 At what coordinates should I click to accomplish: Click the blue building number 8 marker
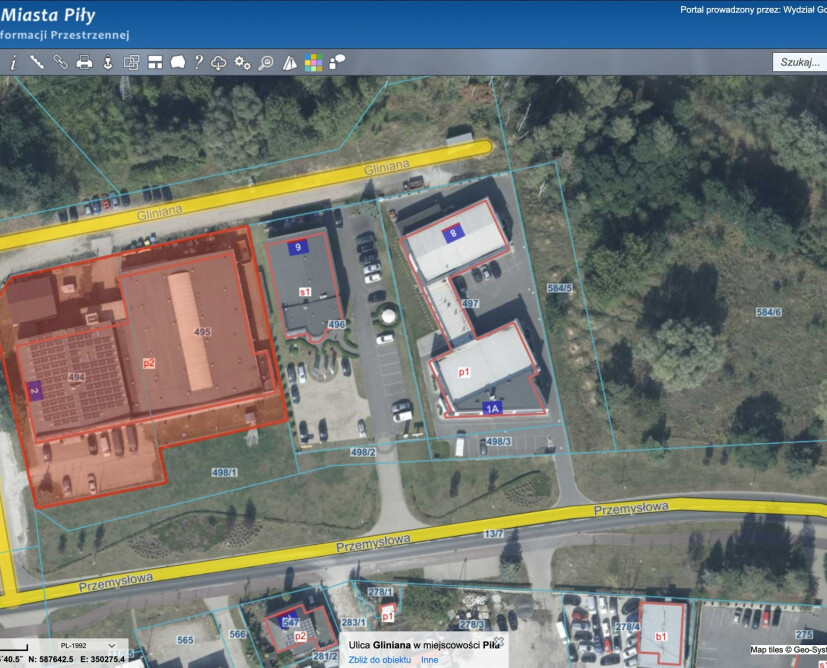coord(453,233)
